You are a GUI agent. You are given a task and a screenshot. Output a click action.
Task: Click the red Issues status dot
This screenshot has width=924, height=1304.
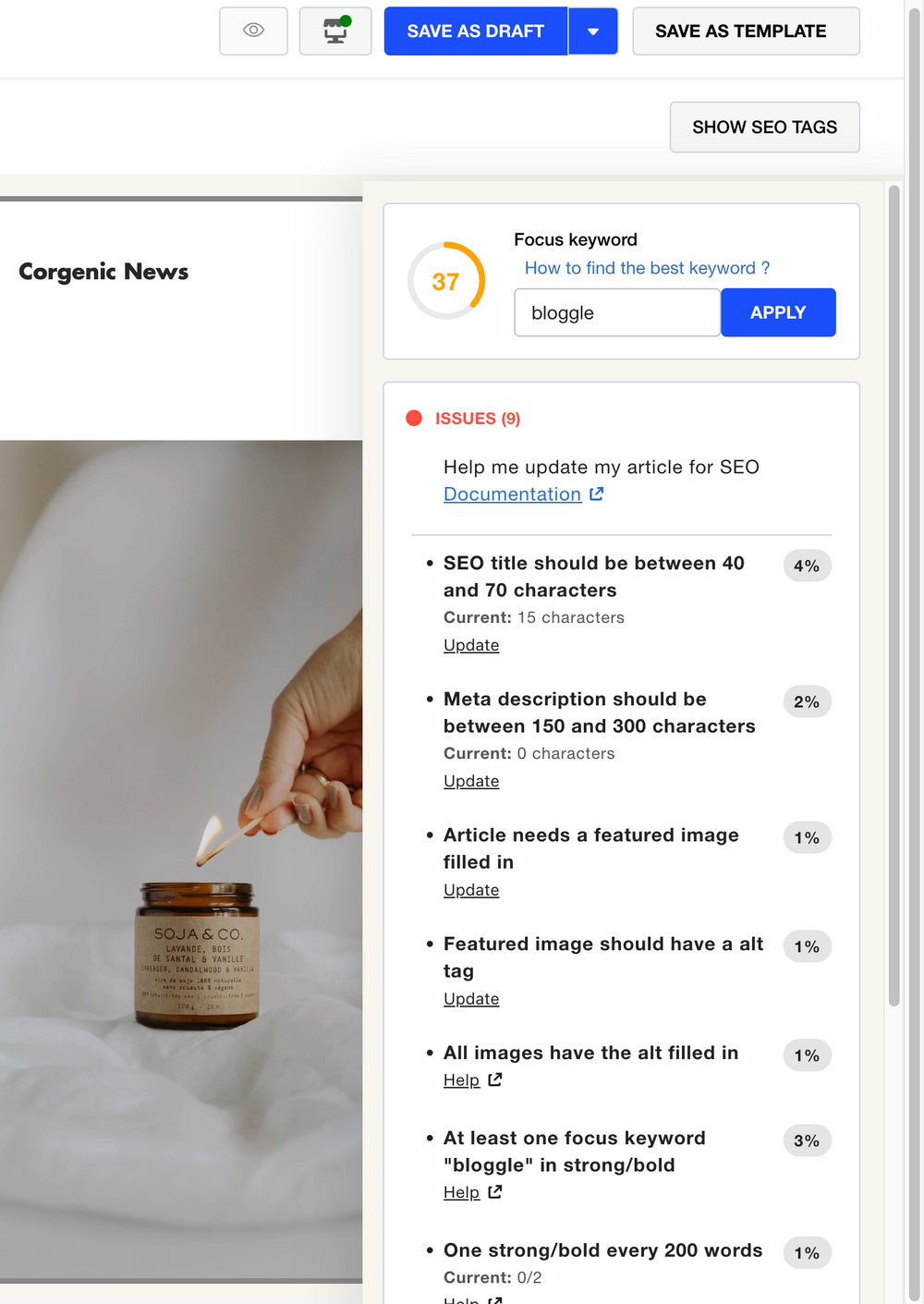414,419
